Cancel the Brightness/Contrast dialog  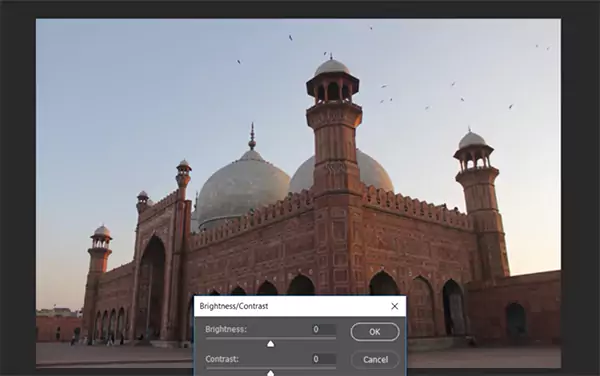tap(375, 360)
